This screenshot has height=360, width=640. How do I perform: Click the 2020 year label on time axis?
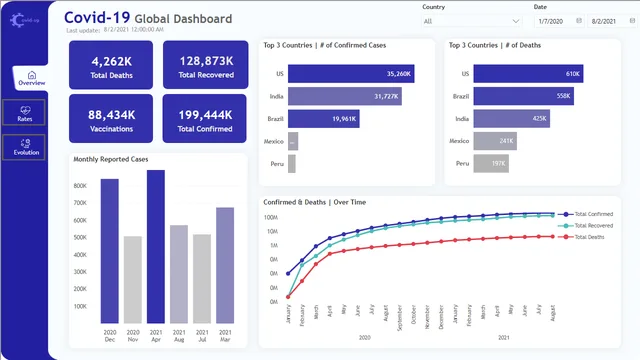tap(364, 338)
